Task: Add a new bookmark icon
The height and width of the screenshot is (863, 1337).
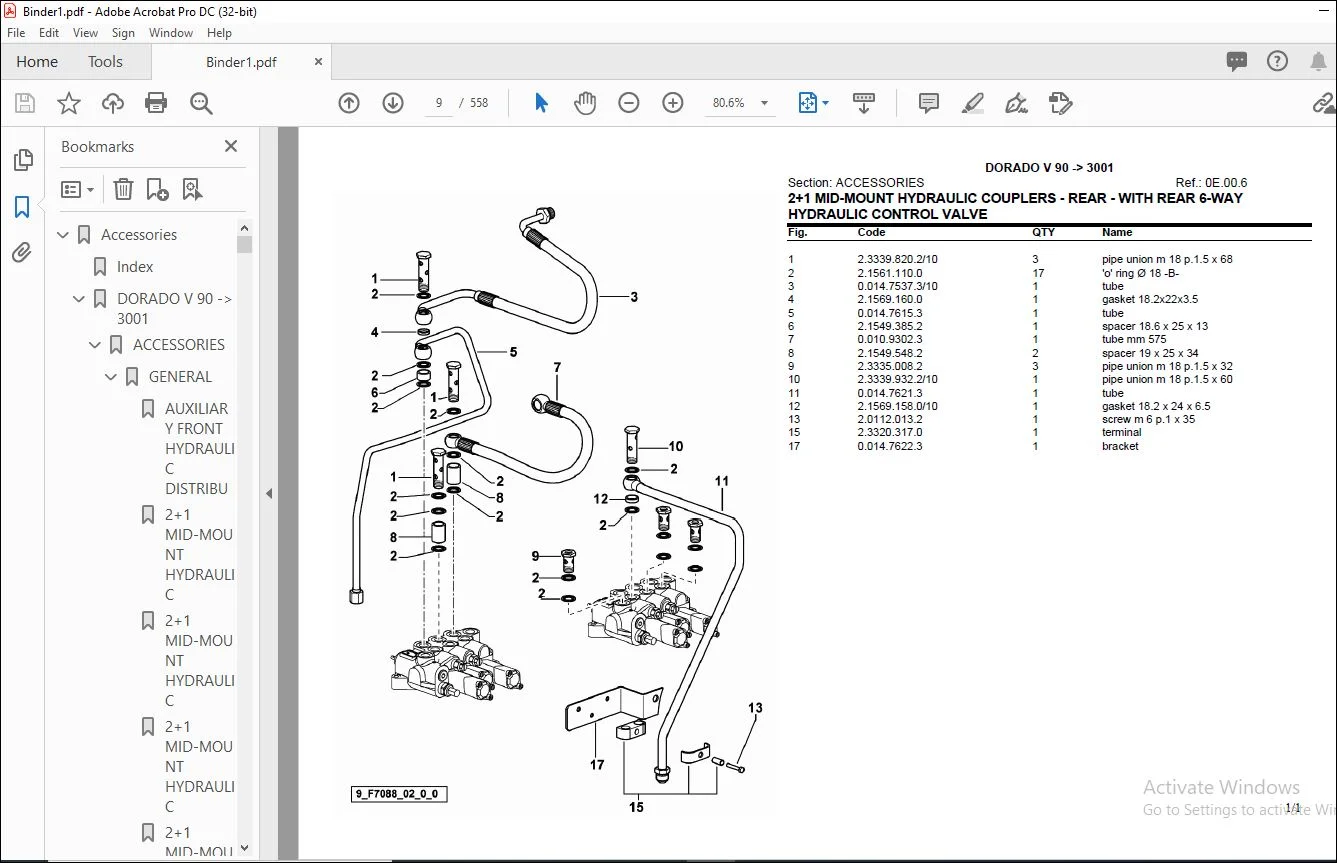Action: 157,189
